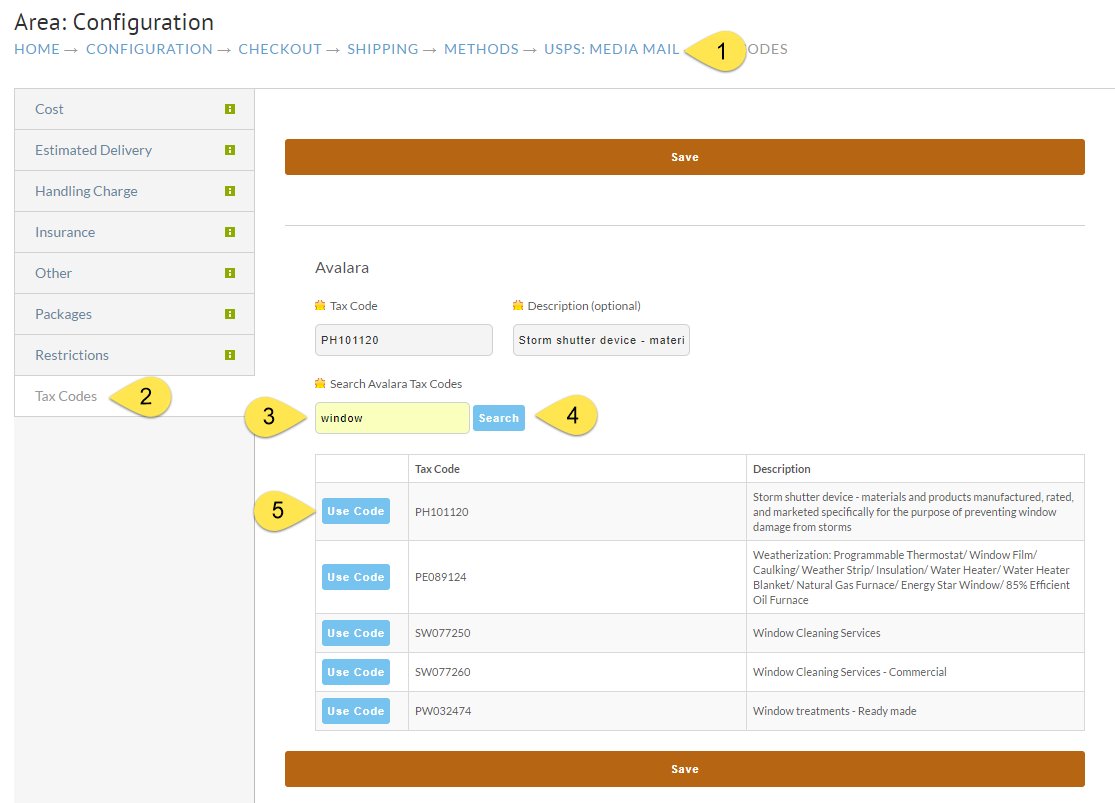Click the green icon next to Restrictions

230,355
